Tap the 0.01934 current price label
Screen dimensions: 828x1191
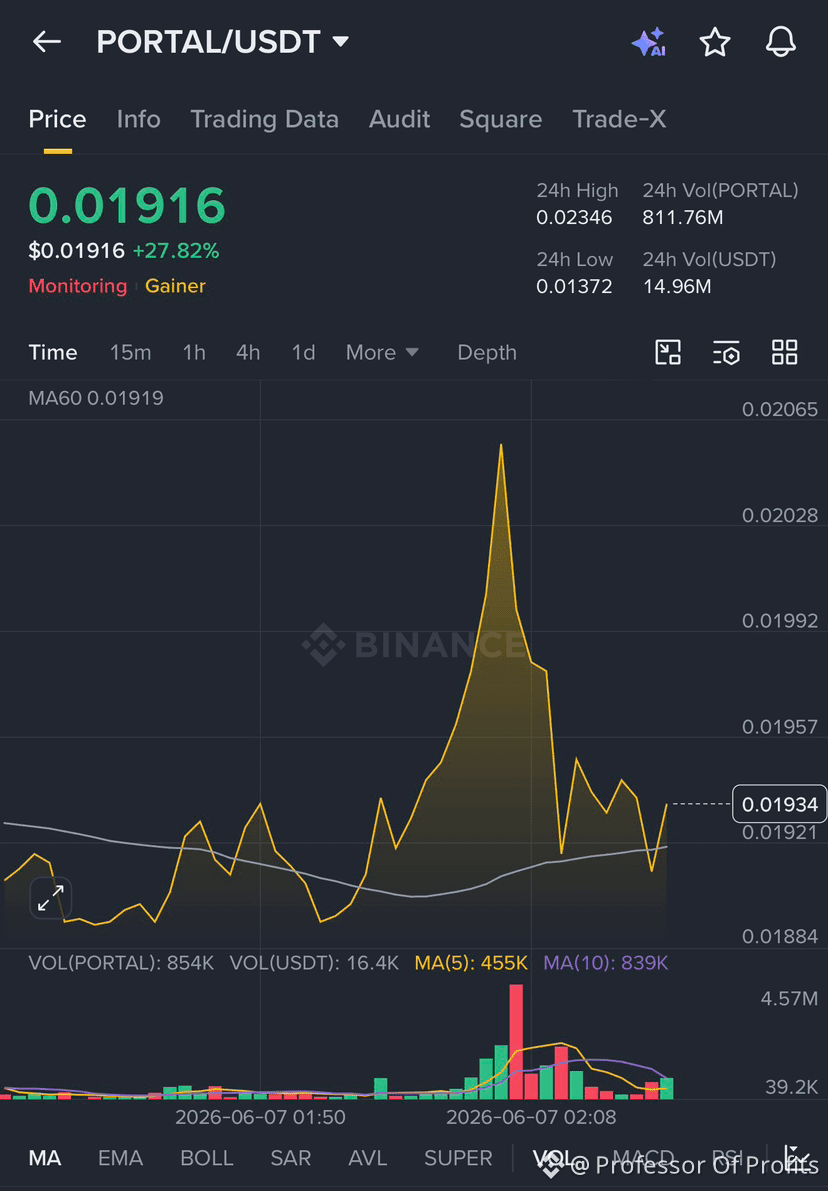pyautogui.click(x=779, y=804)
